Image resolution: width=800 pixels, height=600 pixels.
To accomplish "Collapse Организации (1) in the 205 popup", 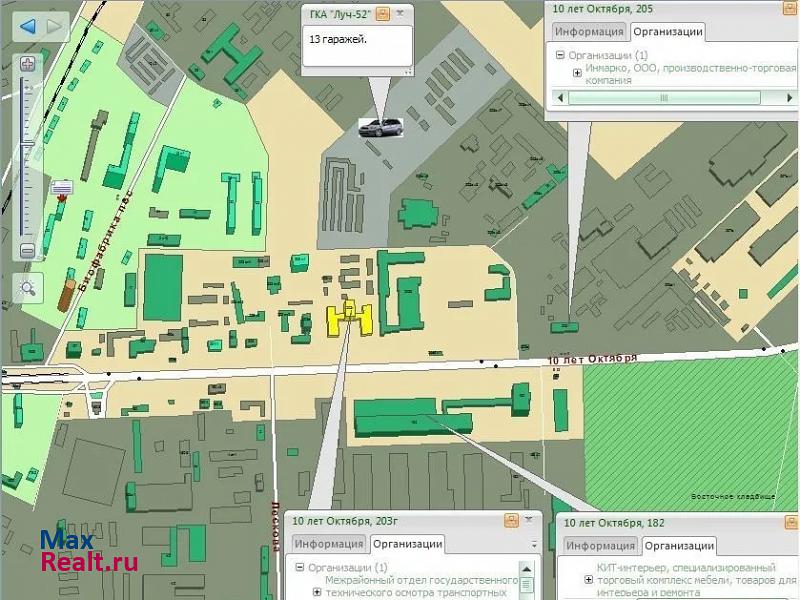I will 560,56.
